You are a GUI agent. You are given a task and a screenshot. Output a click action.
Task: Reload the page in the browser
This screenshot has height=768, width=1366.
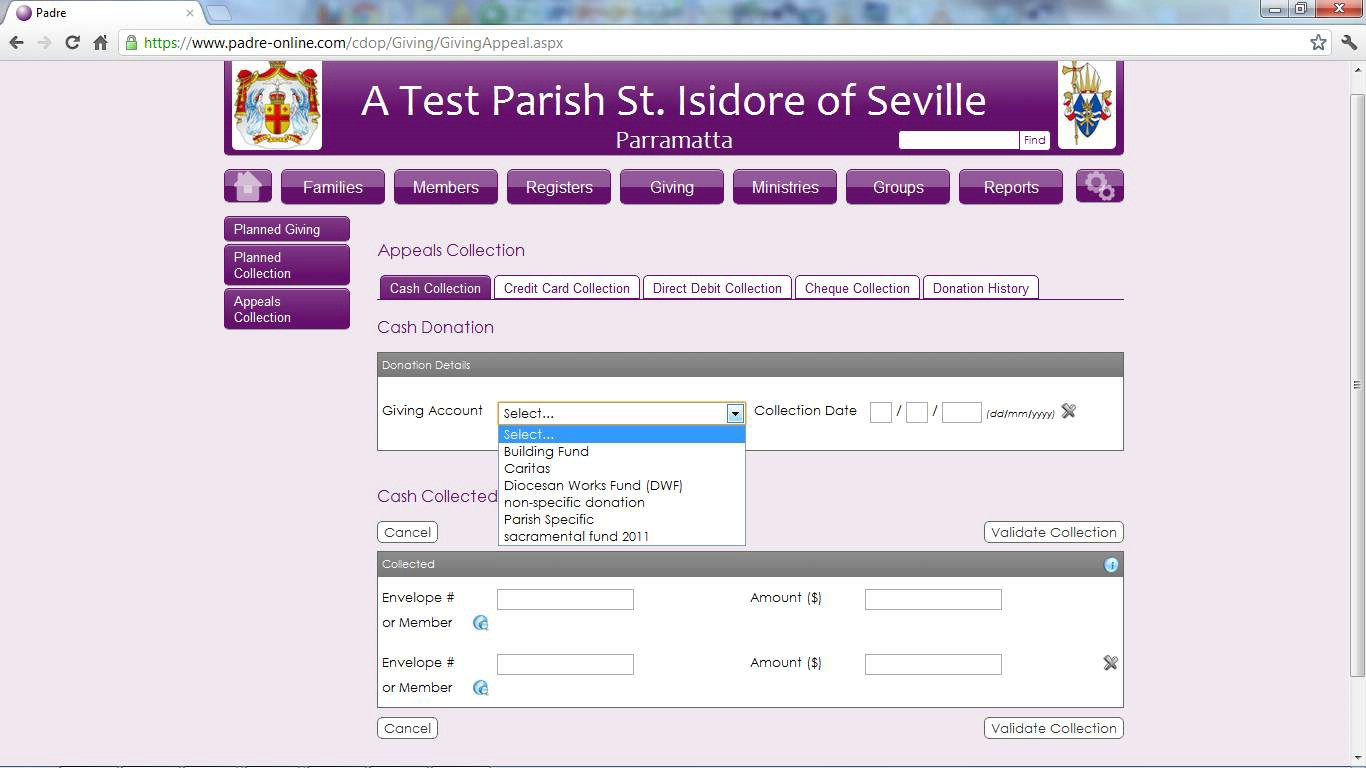[x=72, y=43]
